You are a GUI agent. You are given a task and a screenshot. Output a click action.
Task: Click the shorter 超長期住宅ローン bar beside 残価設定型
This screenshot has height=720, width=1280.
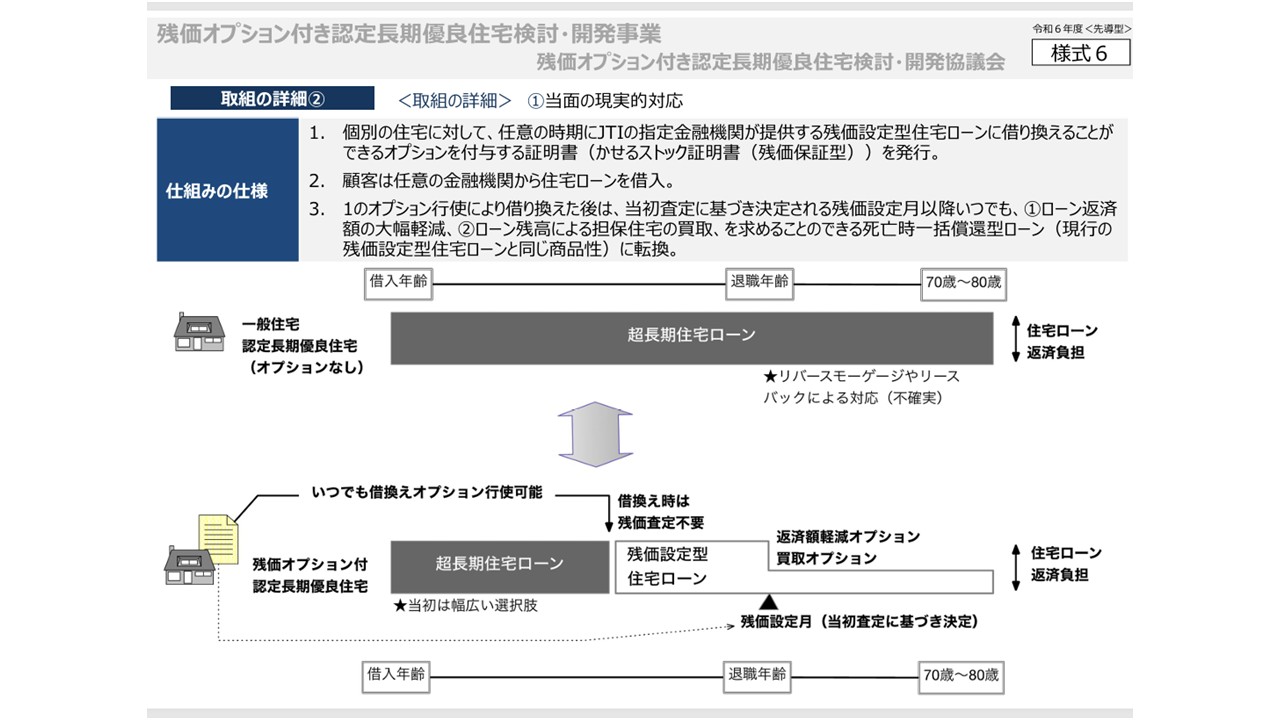499,564
